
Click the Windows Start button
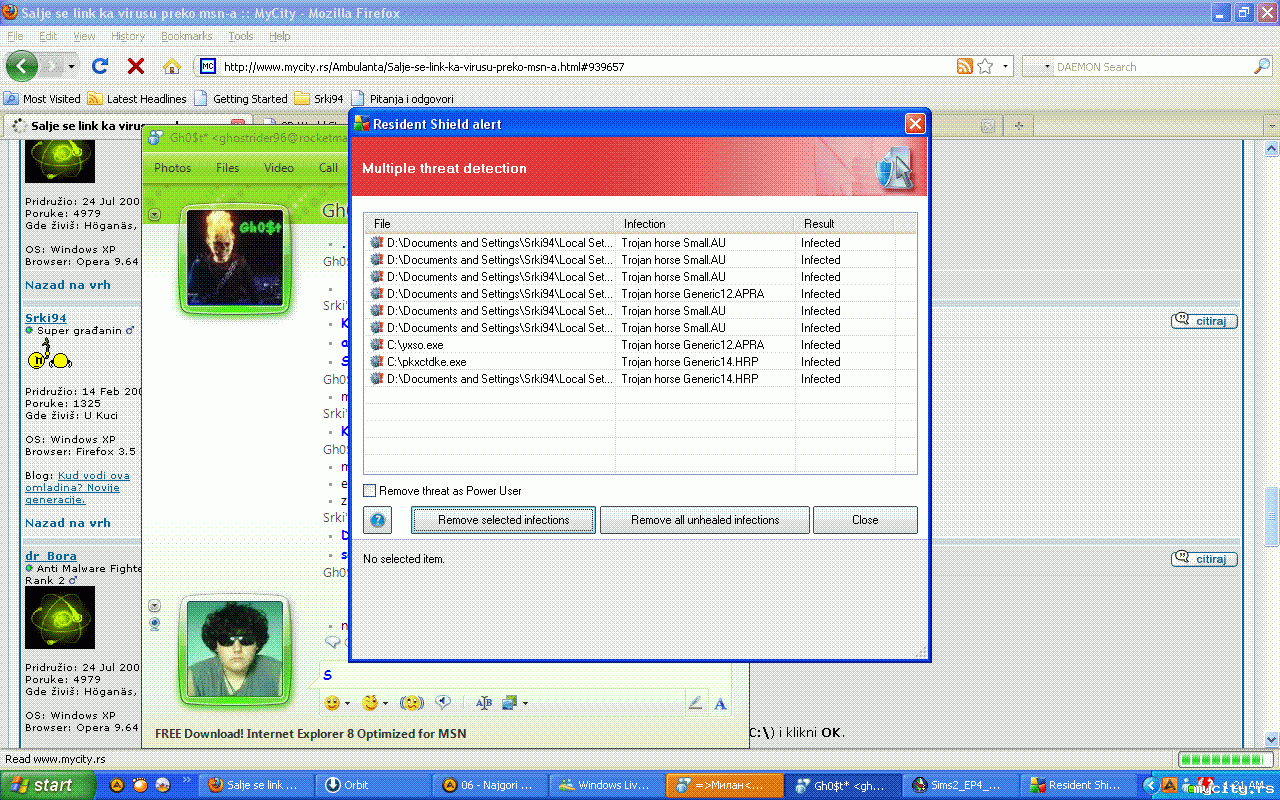[48, 785]
